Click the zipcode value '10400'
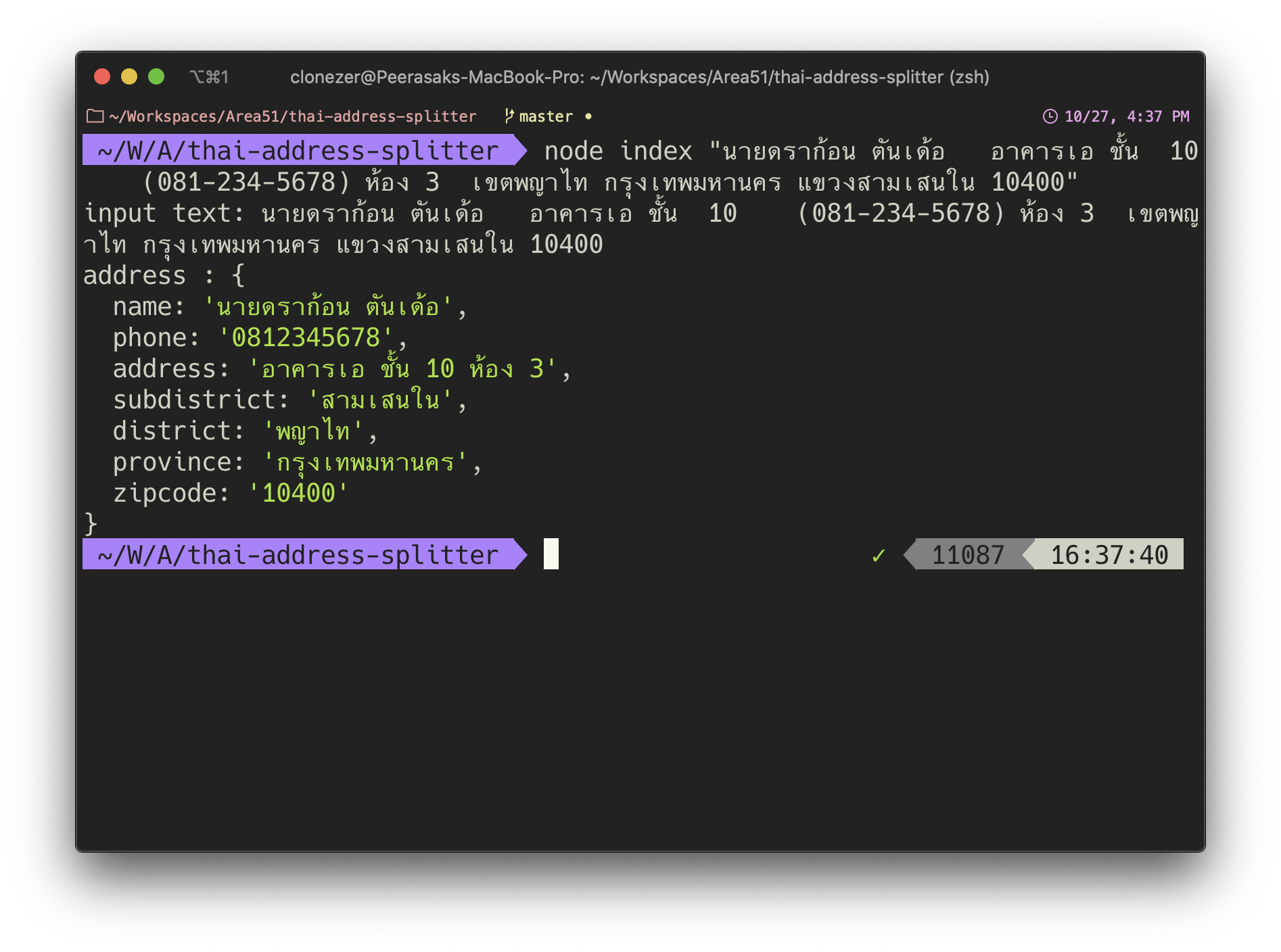Image resolution: width=1281 pixels, height=952 pixels. tap(299, 493)
